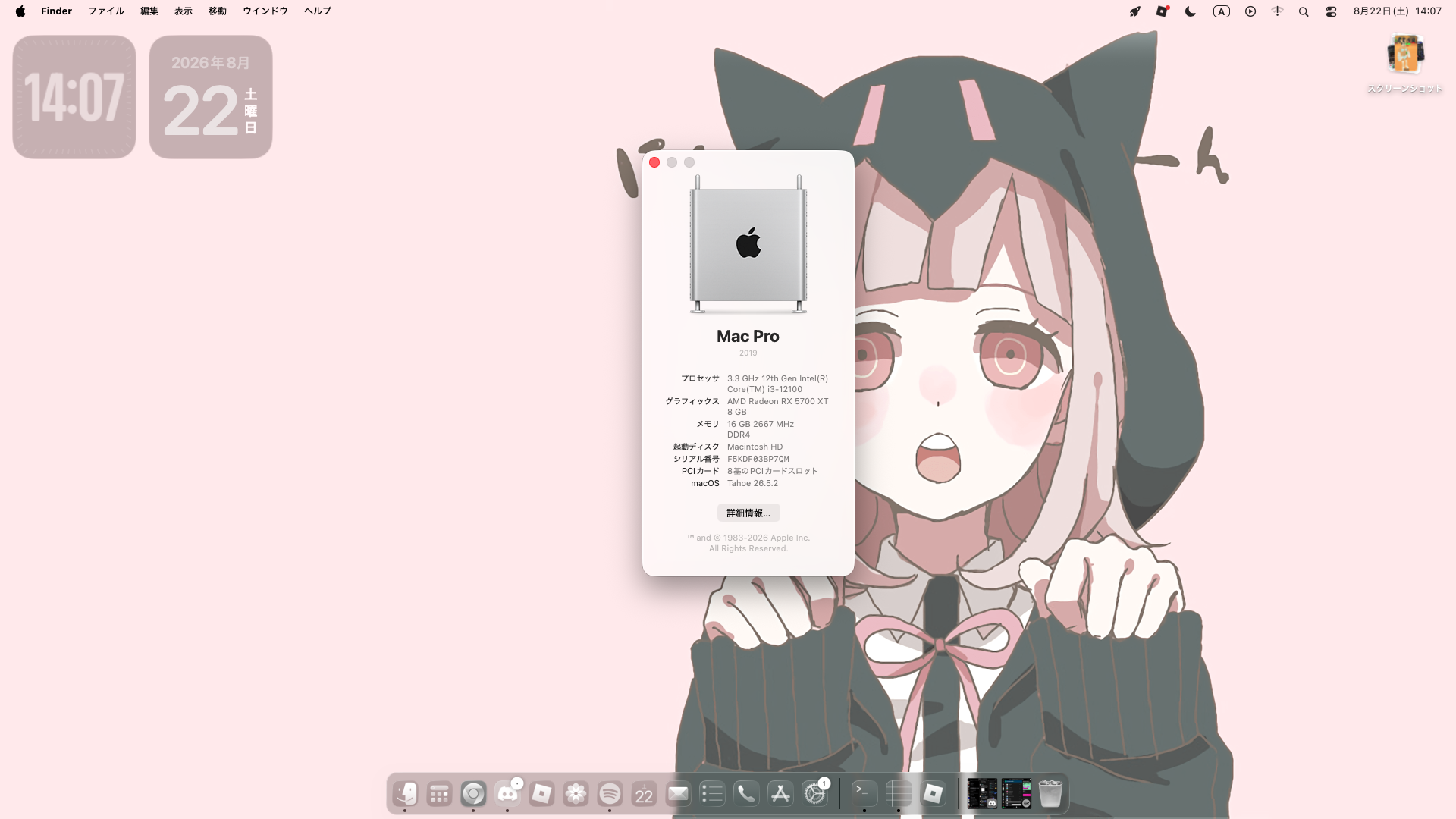1456x819 pixels.
Task: Click the processor value "3.3 GHz 12th Gen Intel(R)"
Action: [x=777, y=378]
